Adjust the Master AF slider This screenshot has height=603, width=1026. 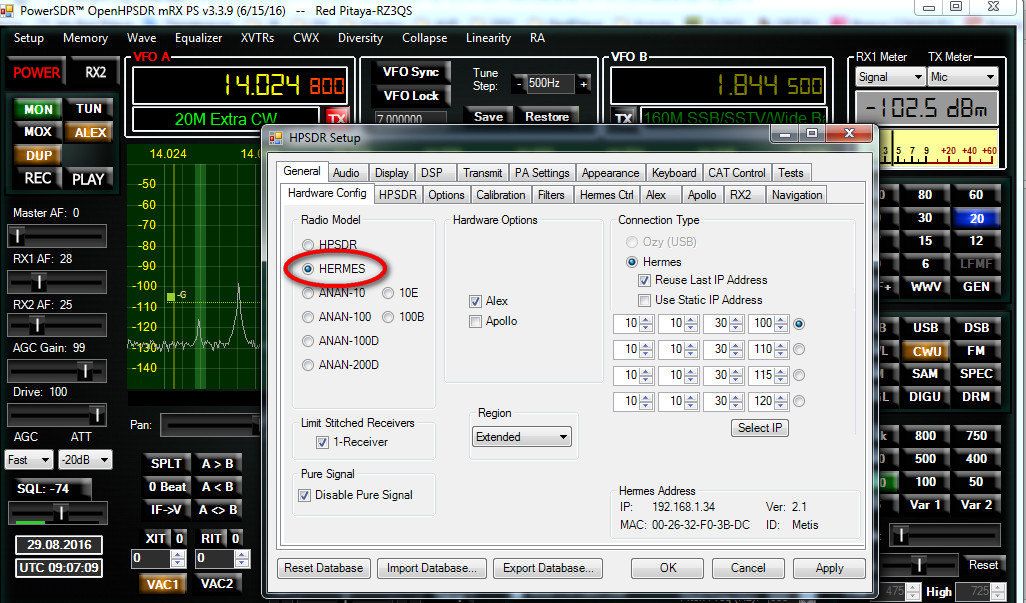[x=57, y=236]
